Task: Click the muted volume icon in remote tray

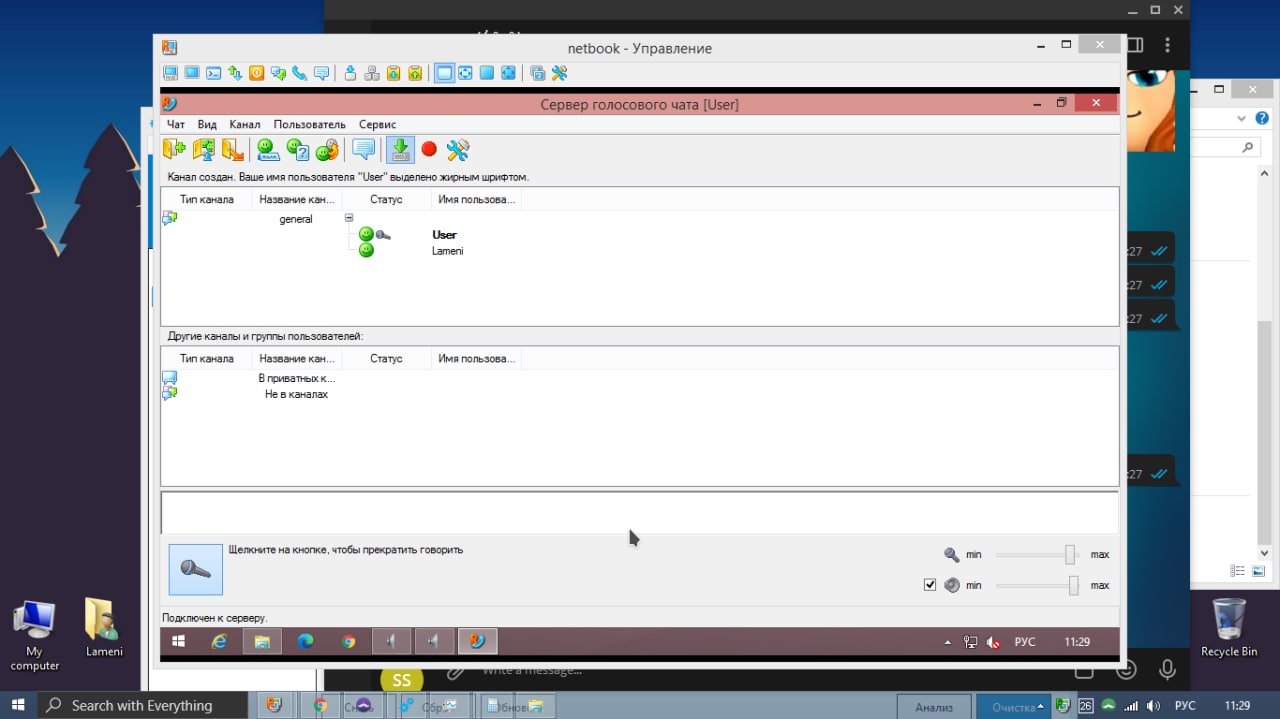Action: click(993, 642)
